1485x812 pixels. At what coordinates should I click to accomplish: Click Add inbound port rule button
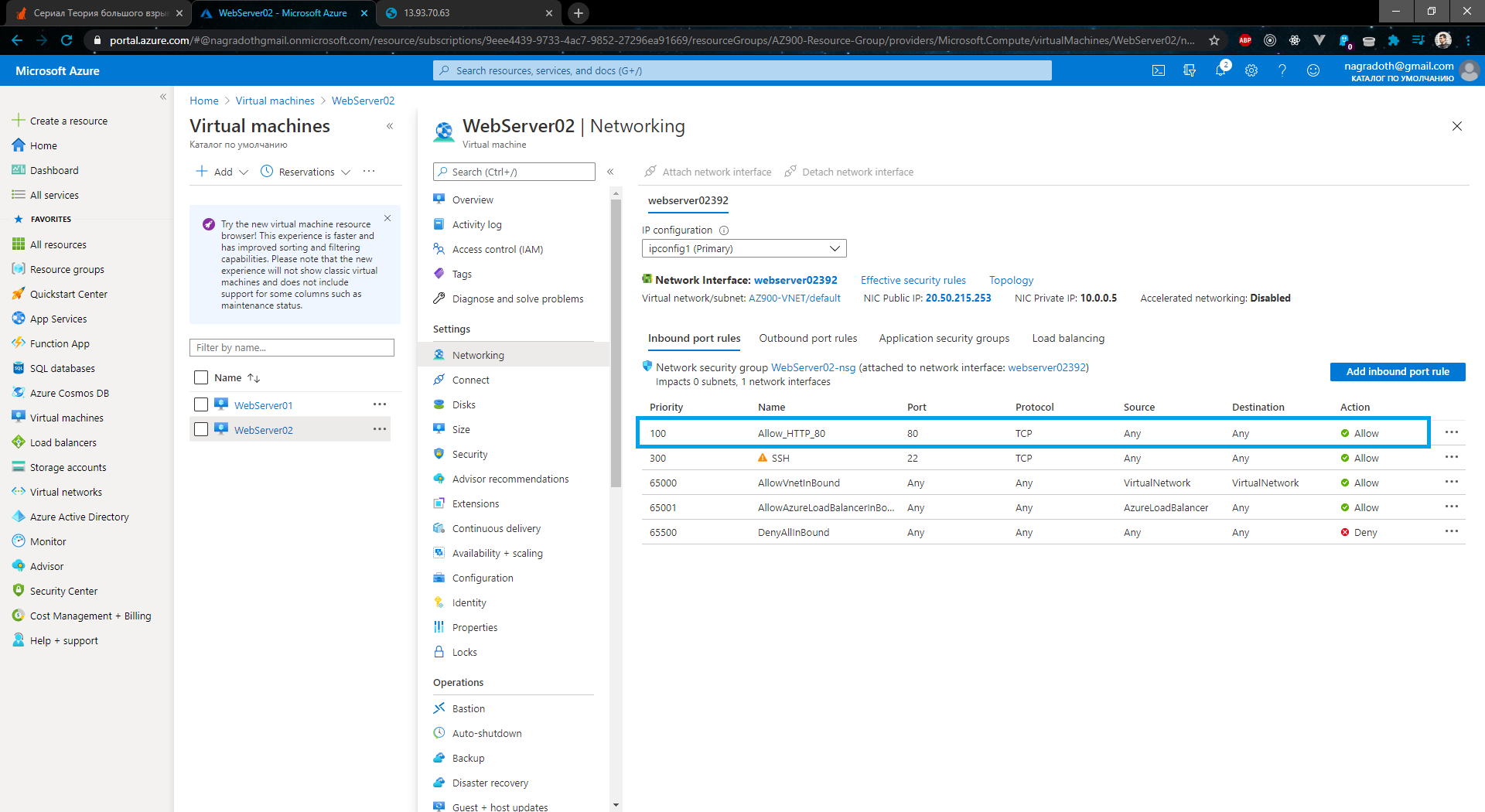click(1398, 371)
